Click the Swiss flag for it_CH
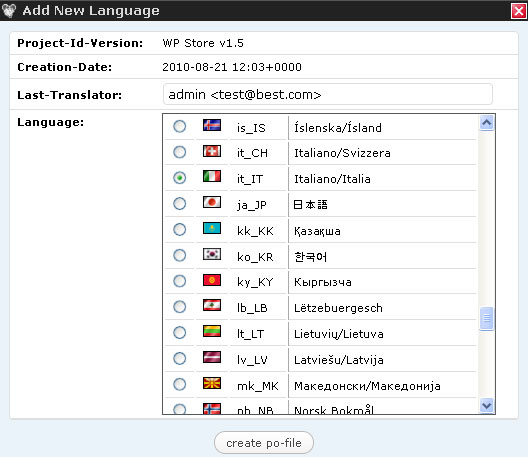 pyautogui.click(x=212, y=151)
